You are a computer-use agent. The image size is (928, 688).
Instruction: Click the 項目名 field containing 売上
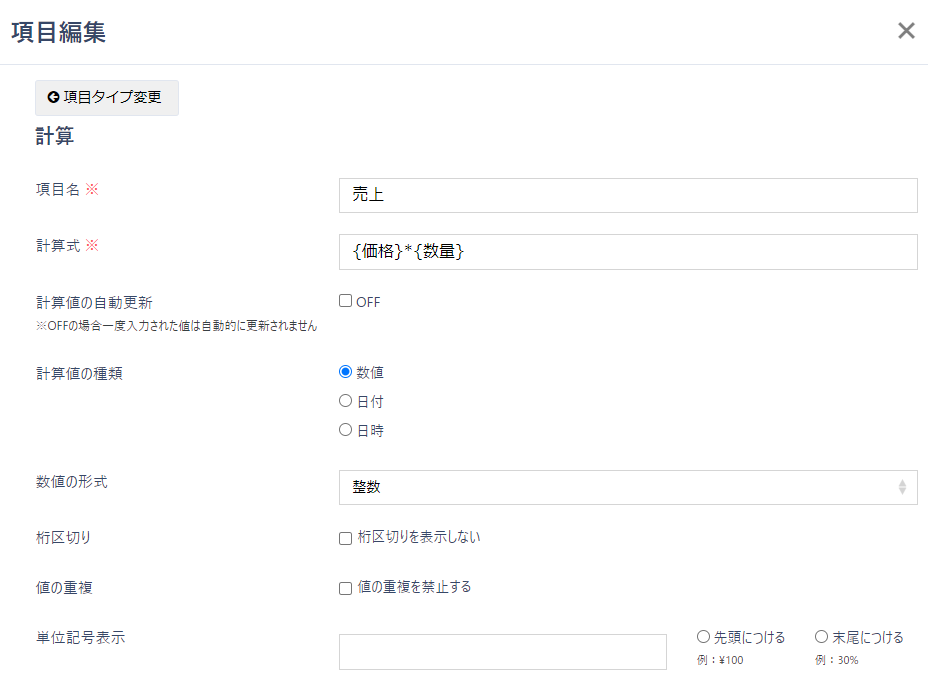pyautogui.click(x=628, y=195)
